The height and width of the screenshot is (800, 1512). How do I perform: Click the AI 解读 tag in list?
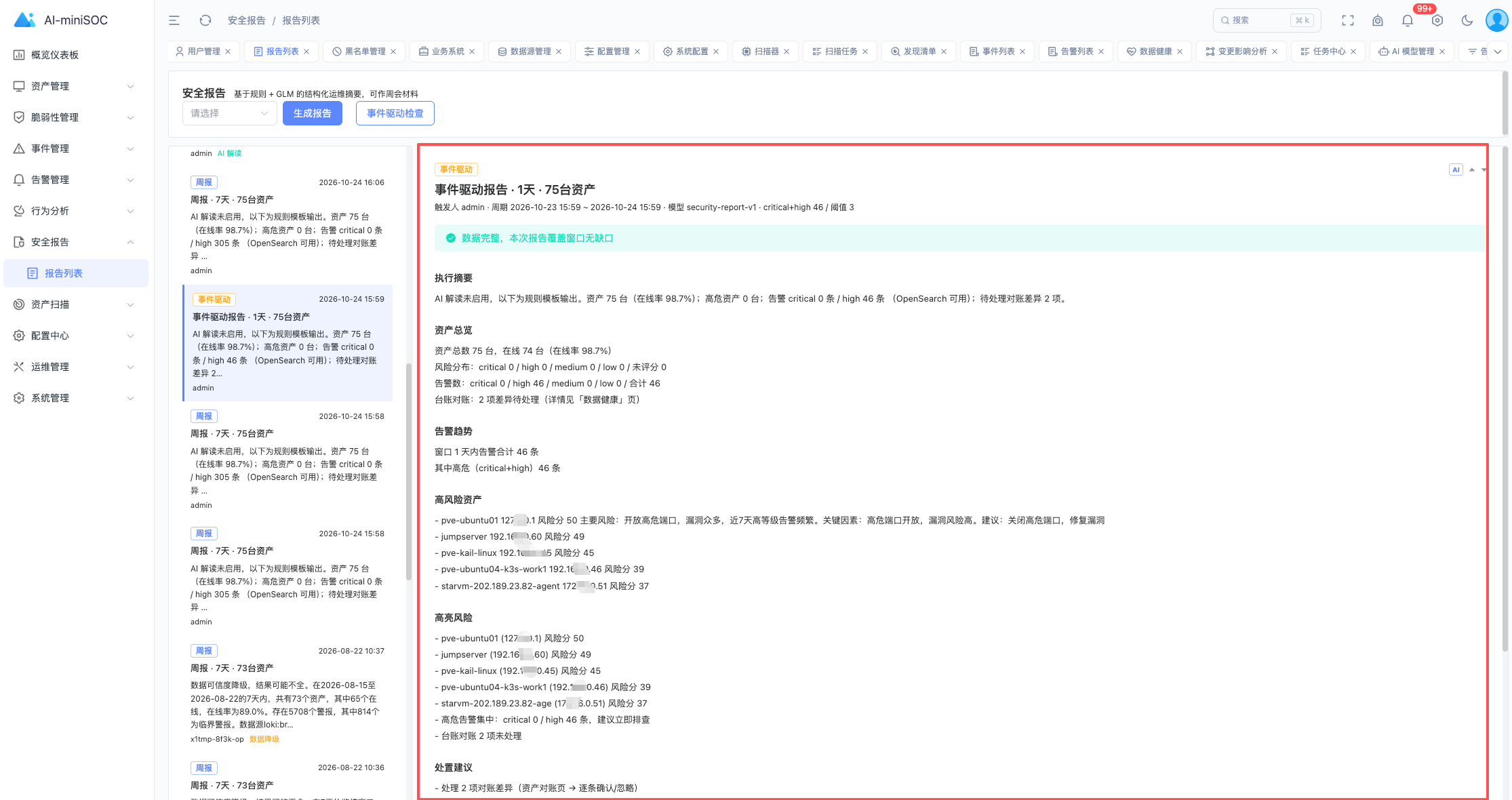(229, 153)
